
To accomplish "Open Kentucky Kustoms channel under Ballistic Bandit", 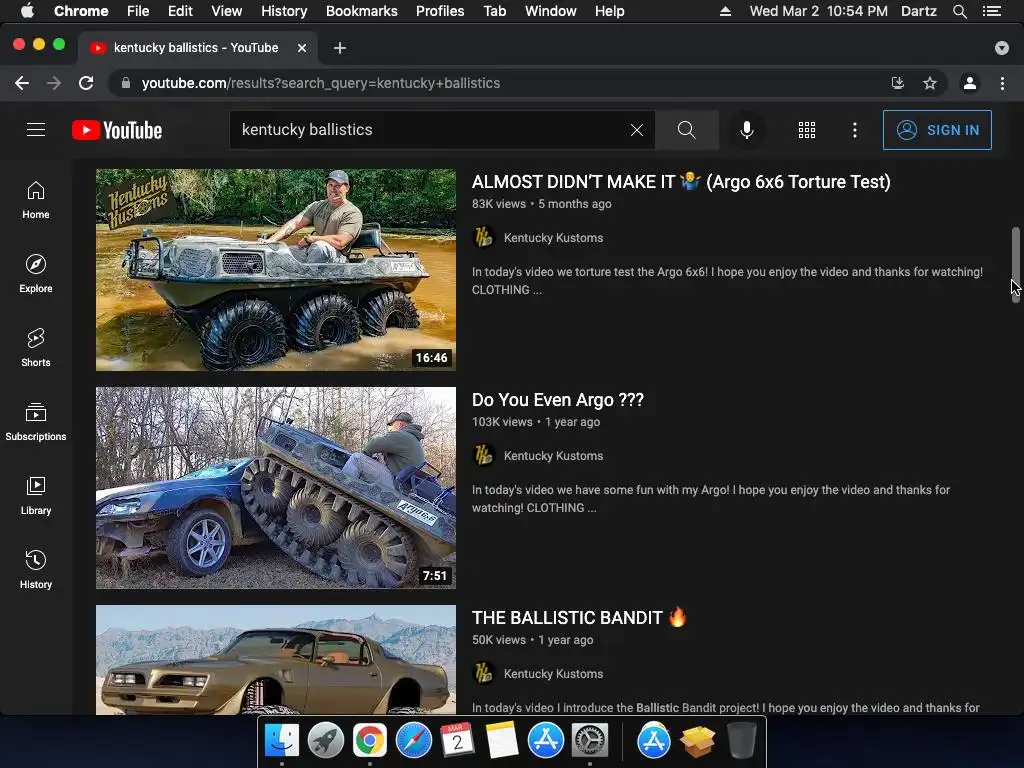I will pos(553,674).
